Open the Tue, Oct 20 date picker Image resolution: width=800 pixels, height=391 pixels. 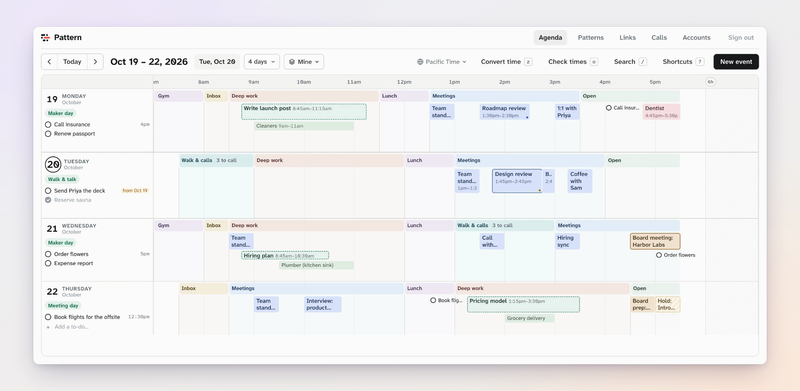coord(217,62)
